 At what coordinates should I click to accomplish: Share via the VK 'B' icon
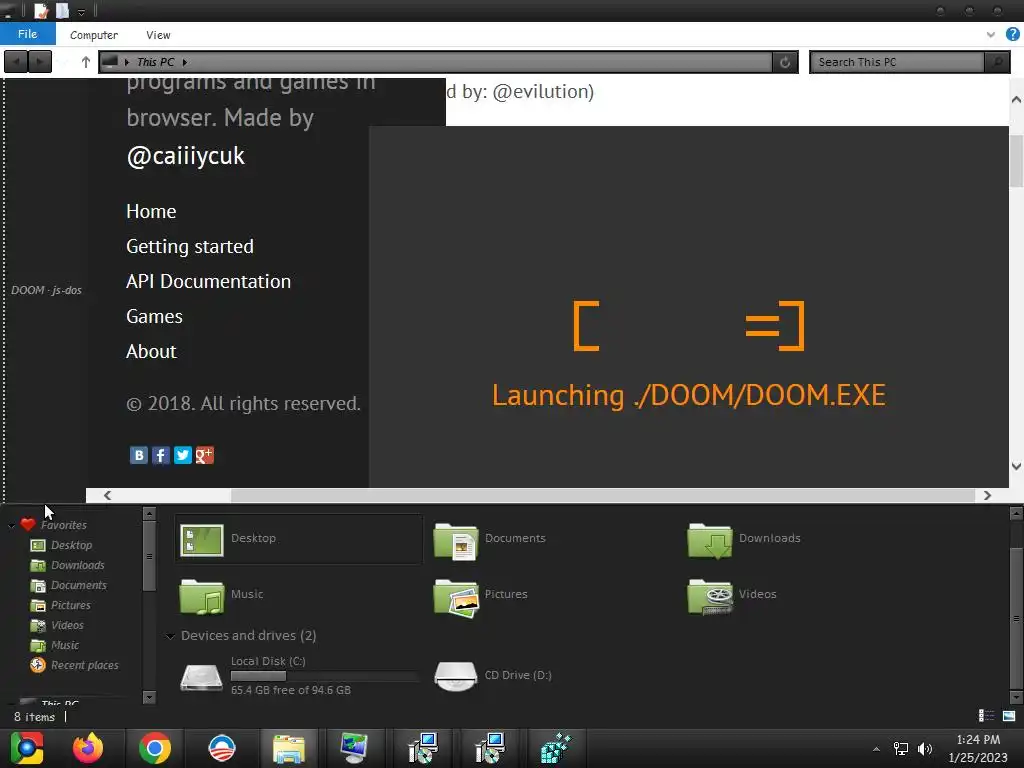(x=138, y=455)
